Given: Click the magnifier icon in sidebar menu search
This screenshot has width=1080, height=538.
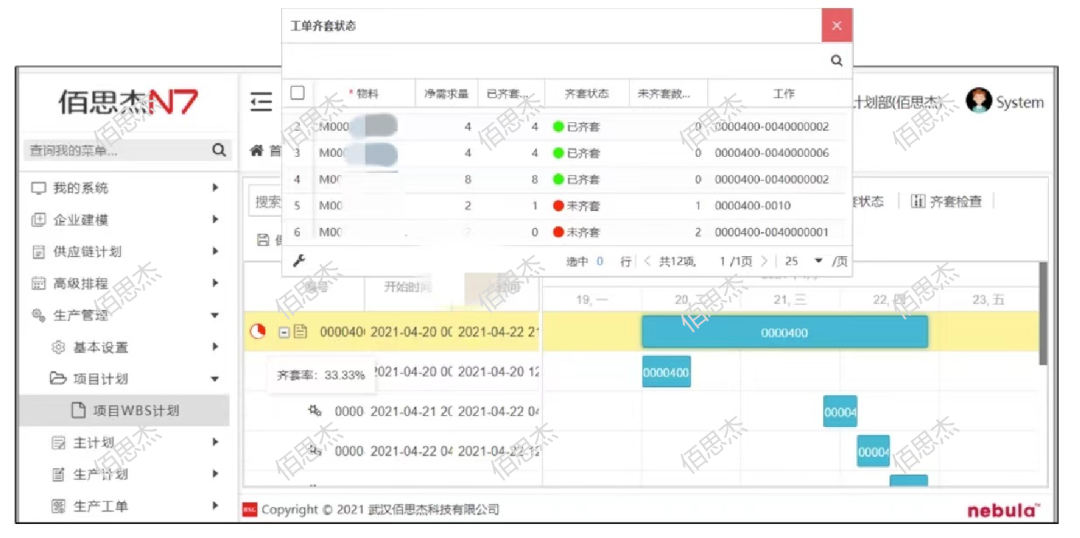Looking at the screenshot, I should pyautogui.click(x=219, y=149).
